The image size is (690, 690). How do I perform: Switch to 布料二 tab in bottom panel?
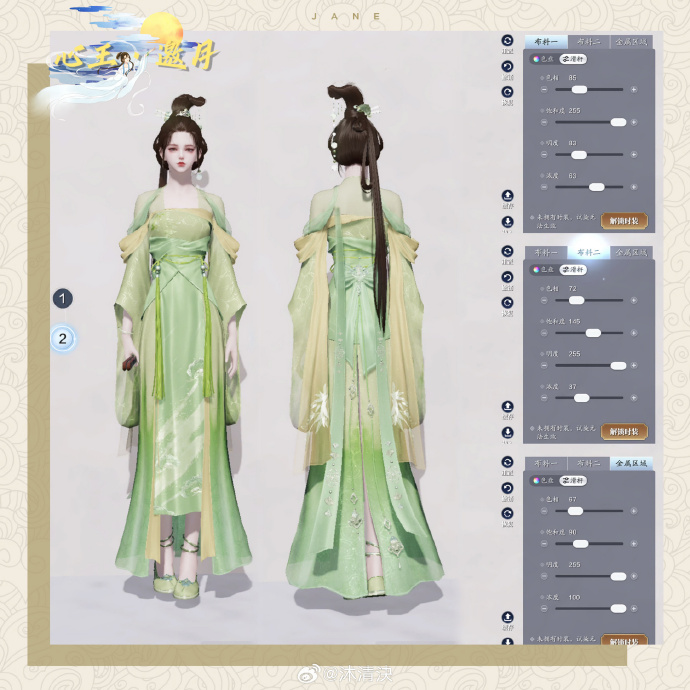pos(589,463)
